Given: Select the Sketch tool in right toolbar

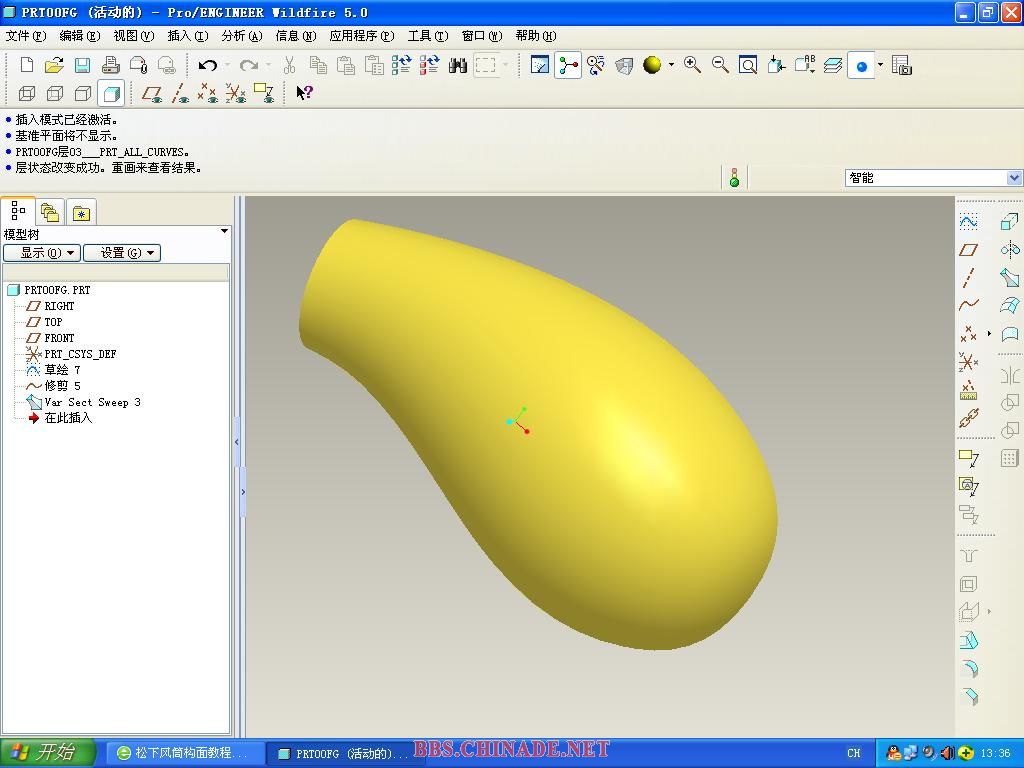Looking at the screenshot, I should [968, 221].
